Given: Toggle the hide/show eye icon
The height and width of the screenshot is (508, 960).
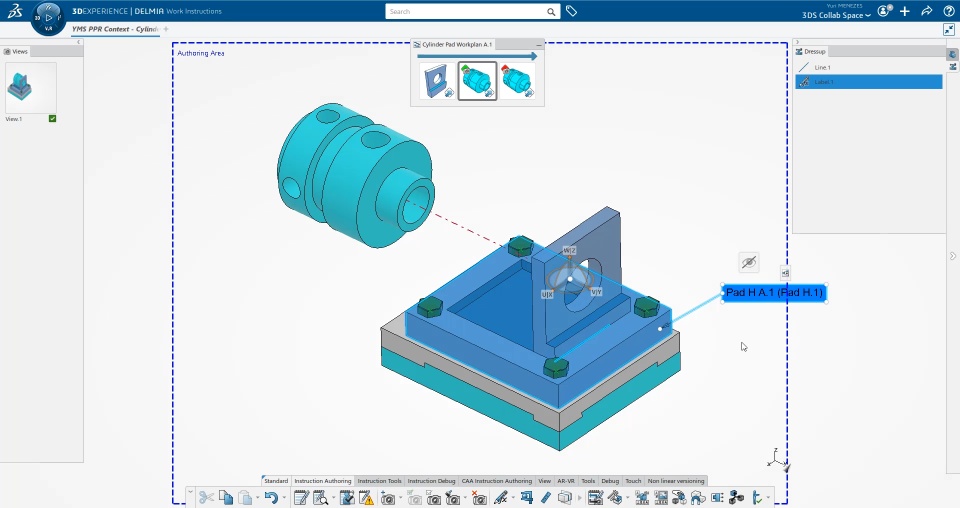Looking at the screenshot, I should (x=749, y=263).
